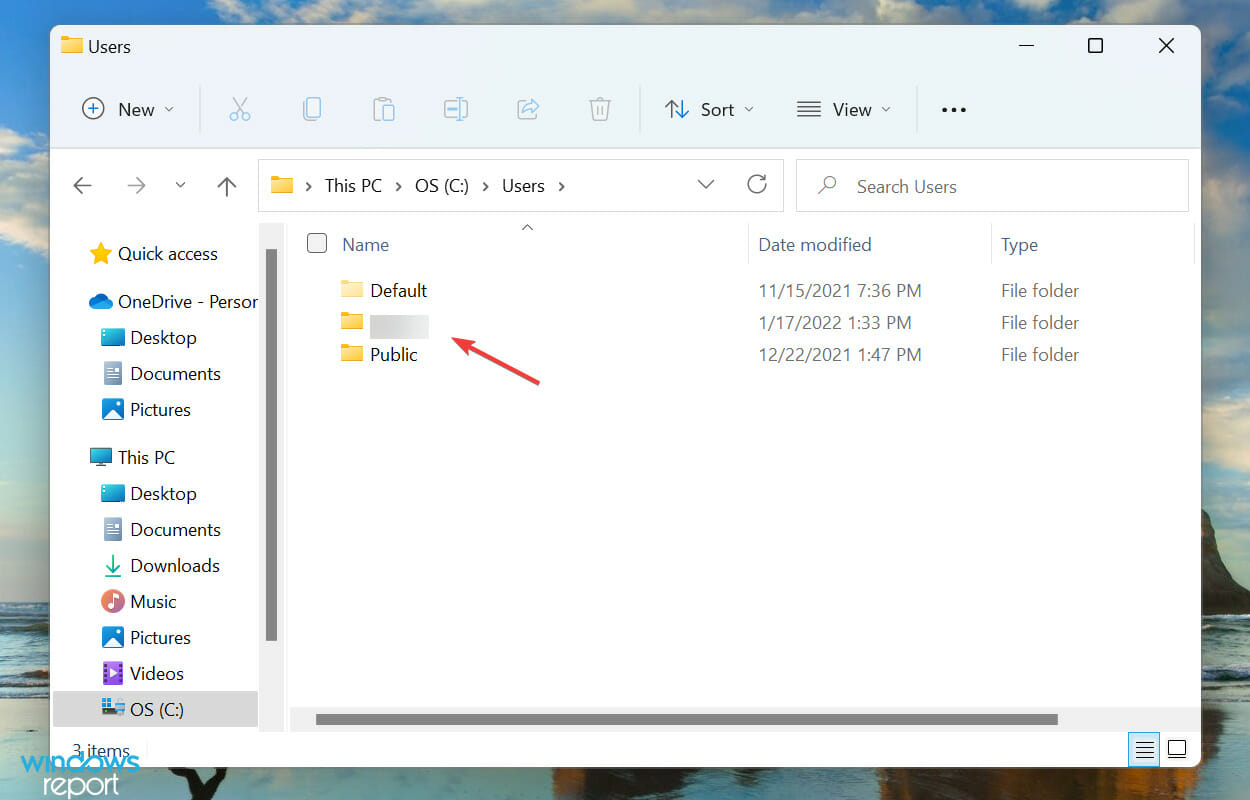The width and height of the screenshot is (1250, 800).
Task: Minimize the Users window
Action: [1024, 46]
